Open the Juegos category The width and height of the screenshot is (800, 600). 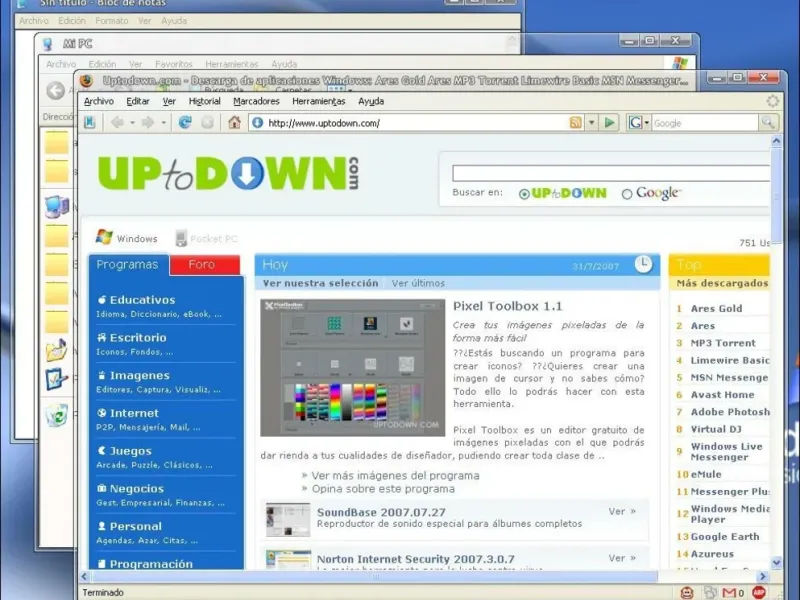coord(131,451)
